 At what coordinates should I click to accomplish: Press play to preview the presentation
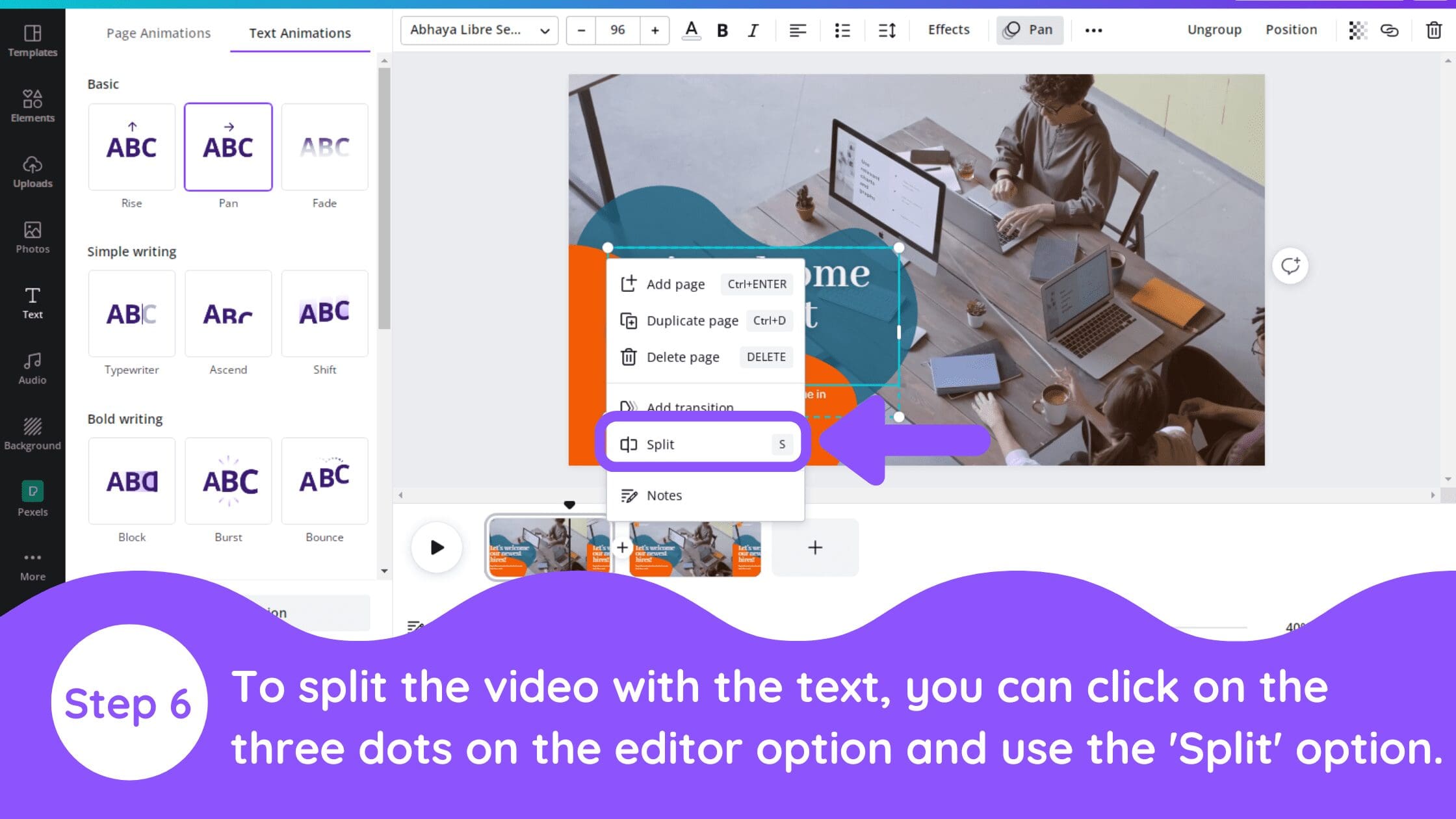pos(436,547)
